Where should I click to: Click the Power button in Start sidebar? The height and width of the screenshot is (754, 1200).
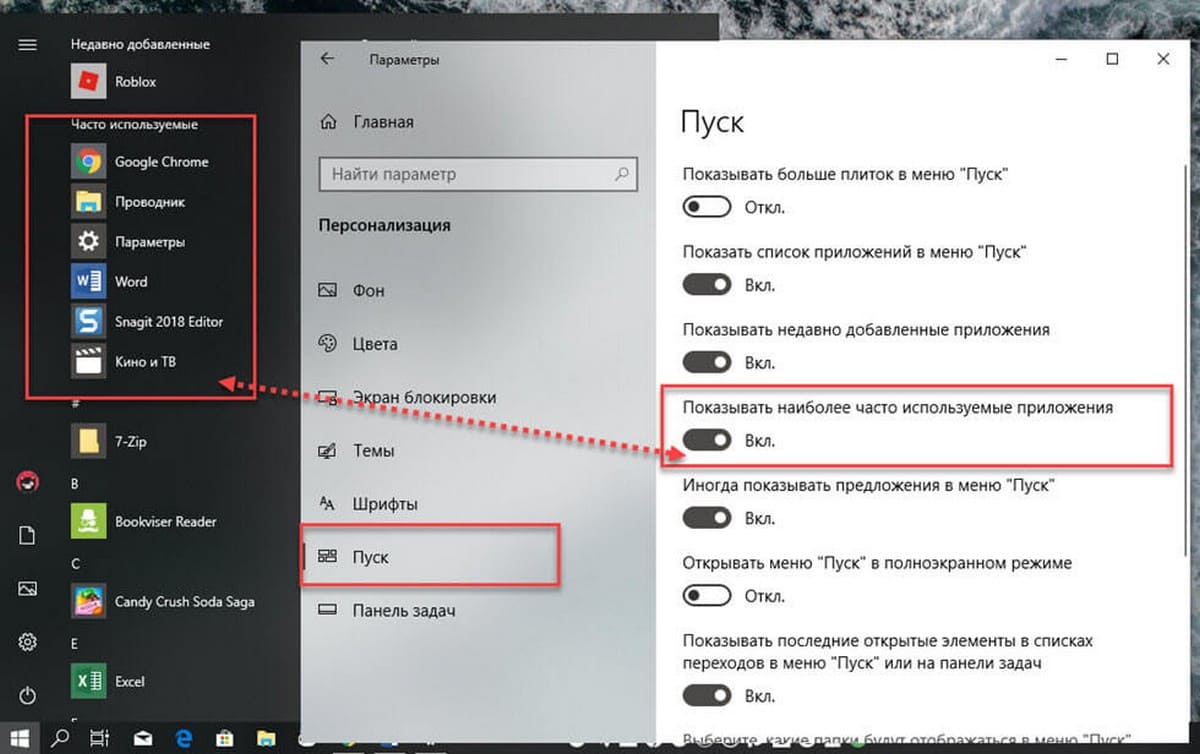[27, 694]
